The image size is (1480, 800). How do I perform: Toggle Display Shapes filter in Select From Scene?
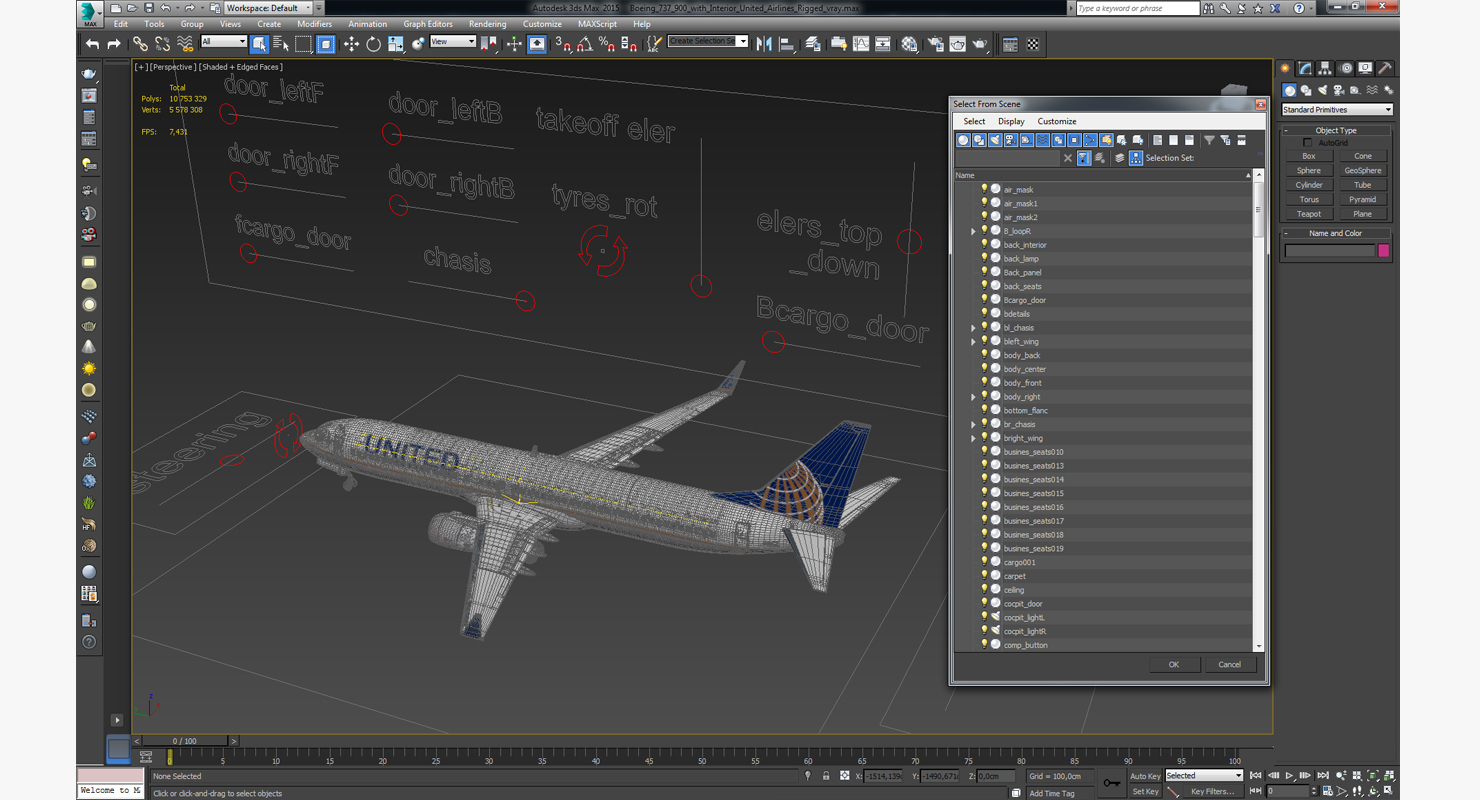[x=979, y=140]
